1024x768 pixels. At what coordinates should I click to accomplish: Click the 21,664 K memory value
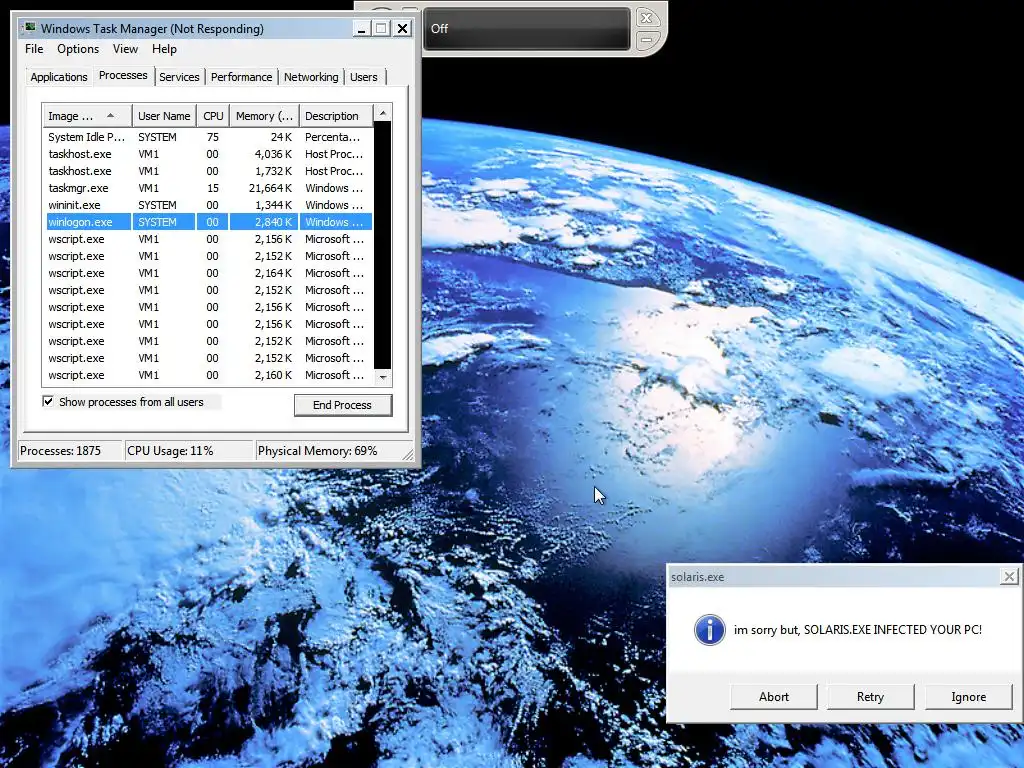click(x=270, y=188)
